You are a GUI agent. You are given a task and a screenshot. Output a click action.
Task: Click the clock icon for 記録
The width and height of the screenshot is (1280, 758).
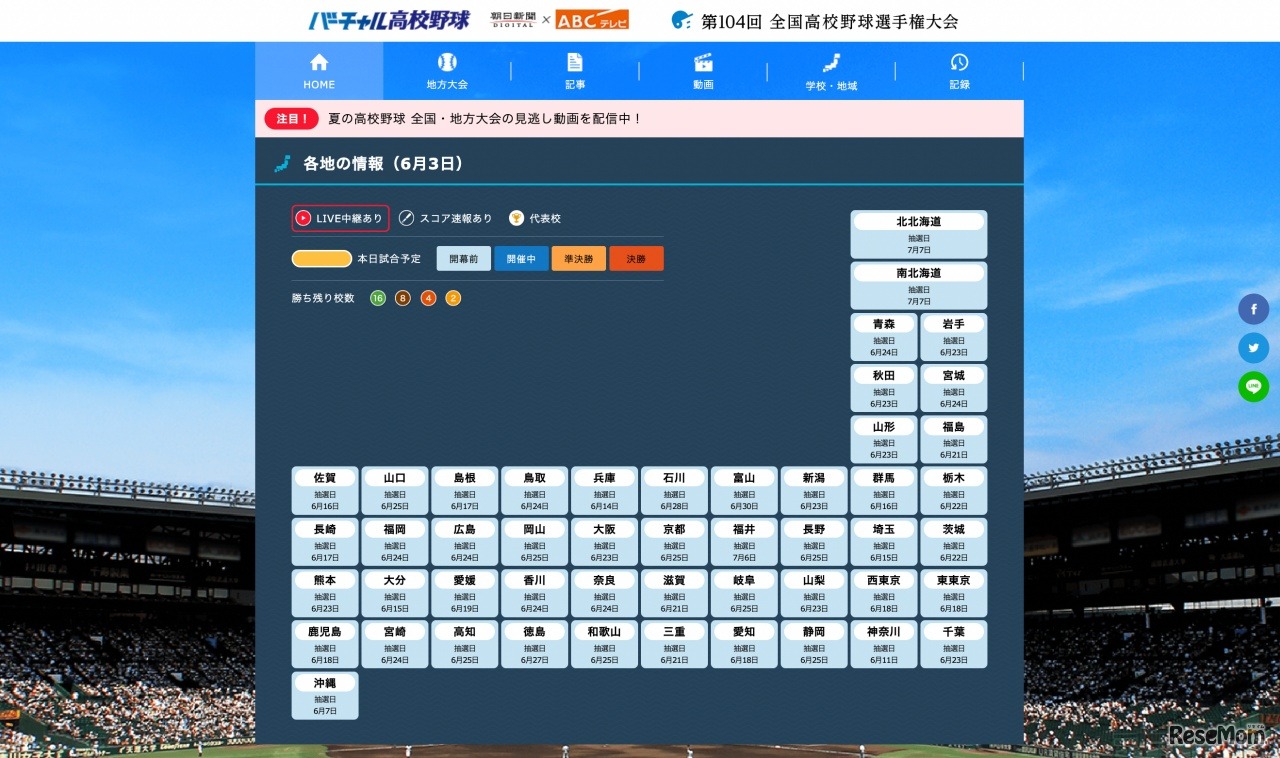(959, 62)
